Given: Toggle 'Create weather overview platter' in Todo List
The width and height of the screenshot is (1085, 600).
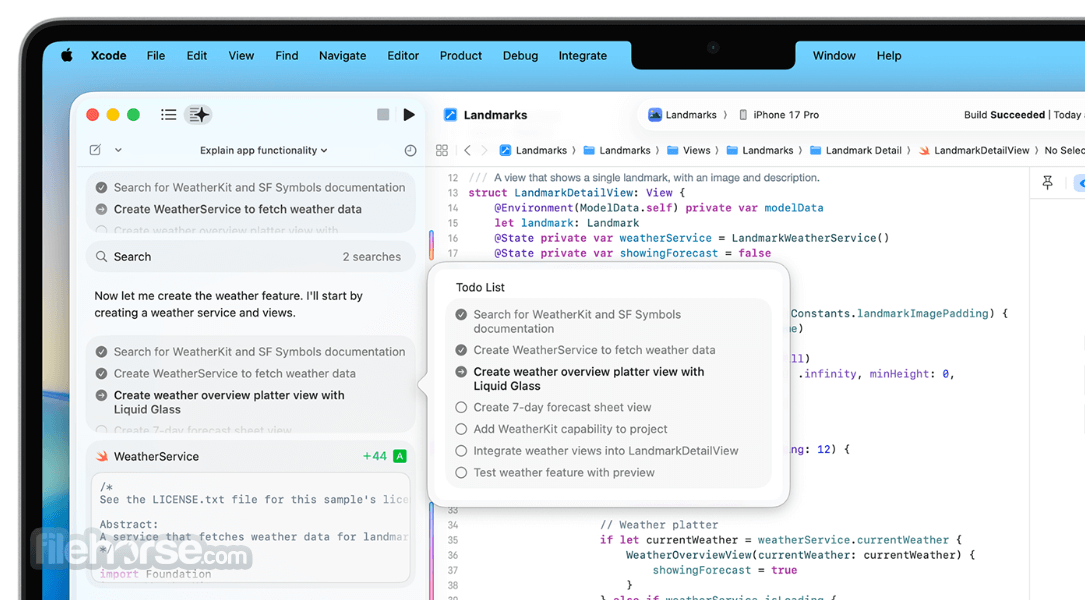Looking at the screenshot, I should (x=461, y=372).
